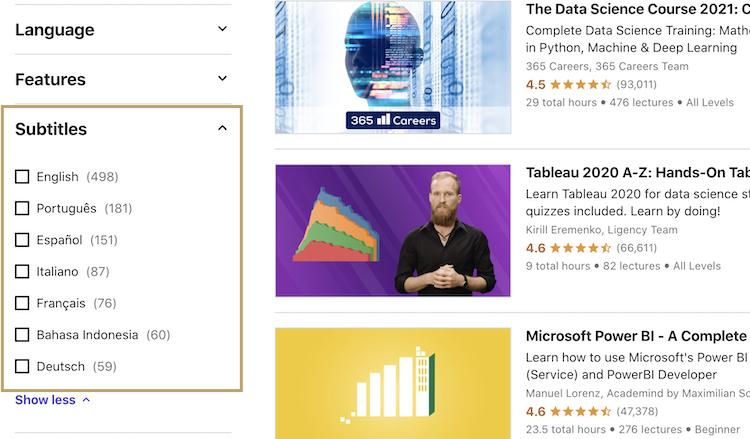Viewport: 750px width, 439px height.
Task: Click the 4.5 star rating of Data Science course
Action: pos(580,84)
